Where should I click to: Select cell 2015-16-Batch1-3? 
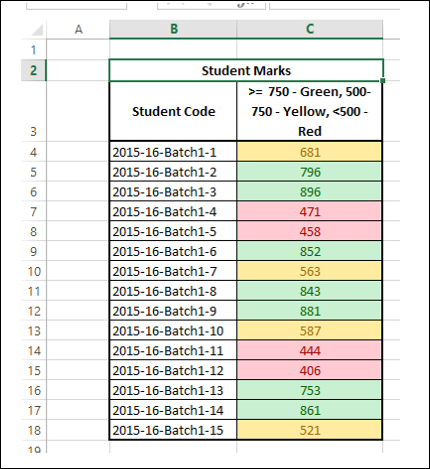[173, 192]
